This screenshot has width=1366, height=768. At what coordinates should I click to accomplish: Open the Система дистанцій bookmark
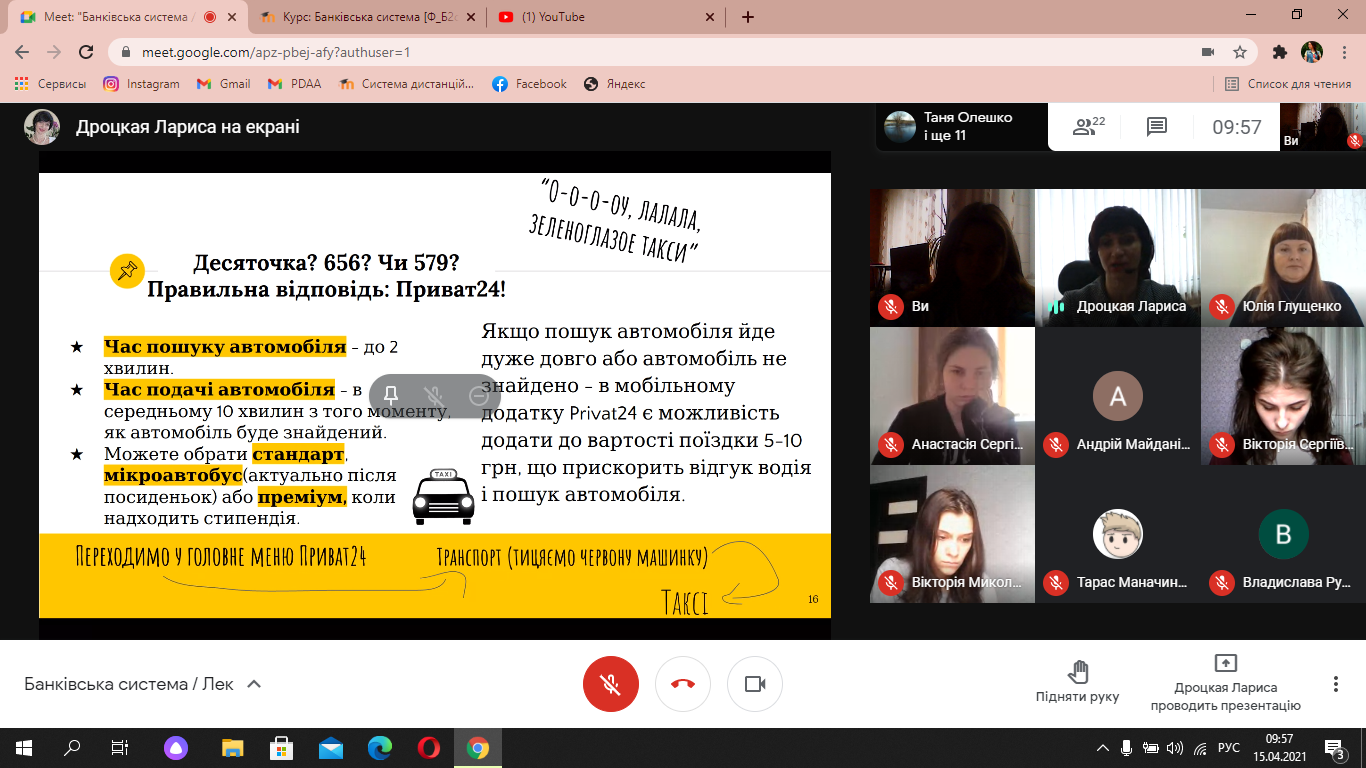406,84
